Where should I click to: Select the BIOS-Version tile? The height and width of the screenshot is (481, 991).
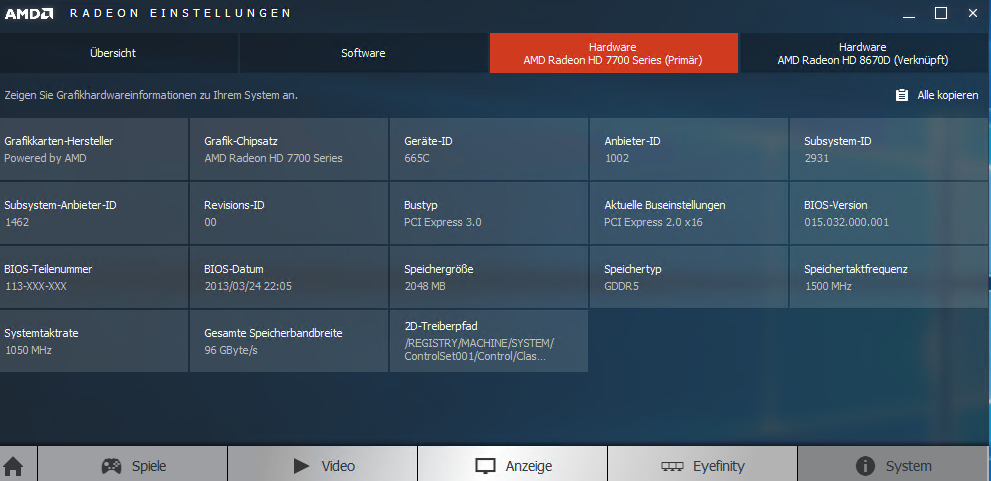point(888,213)
